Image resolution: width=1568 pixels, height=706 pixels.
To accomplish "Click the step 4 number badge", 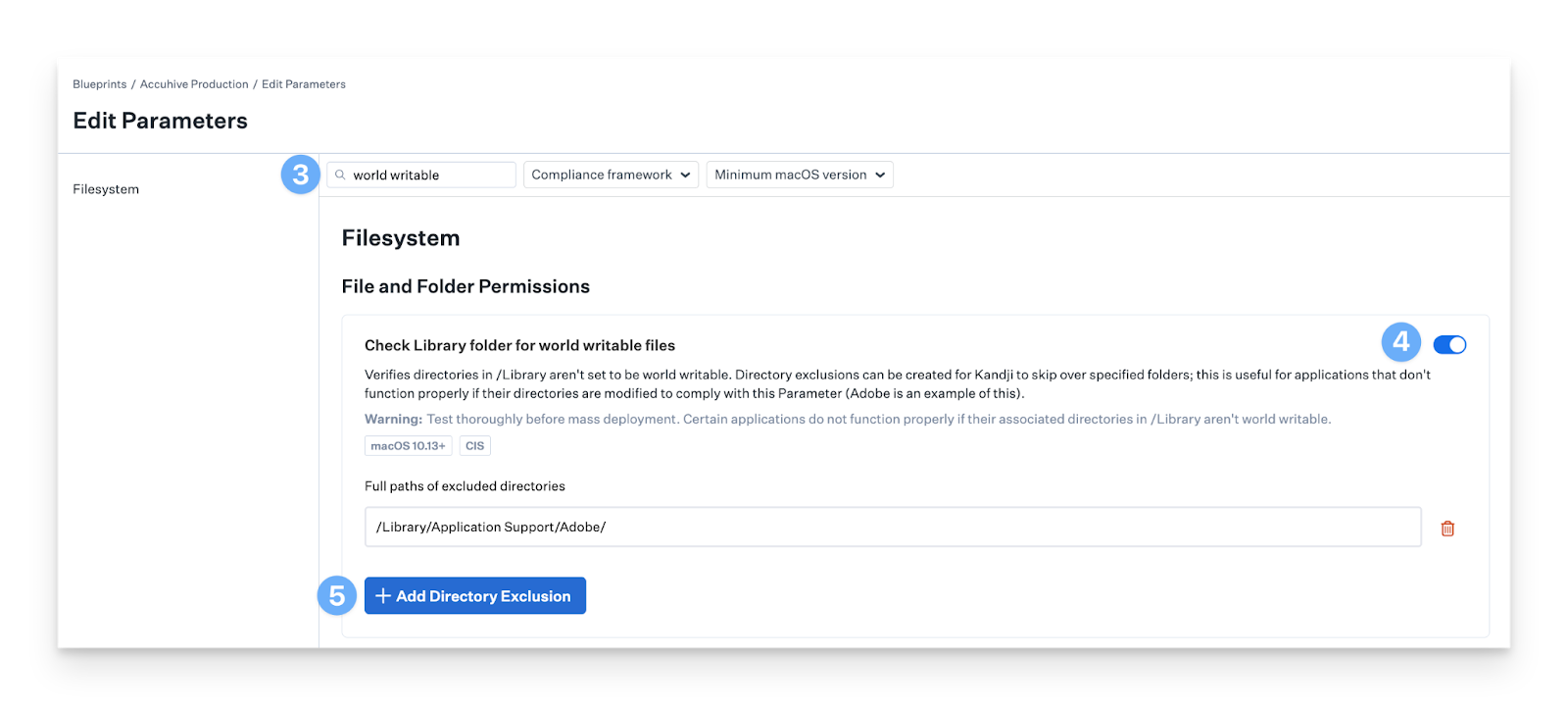I will pyautogui.click(x=1400, y=342).
